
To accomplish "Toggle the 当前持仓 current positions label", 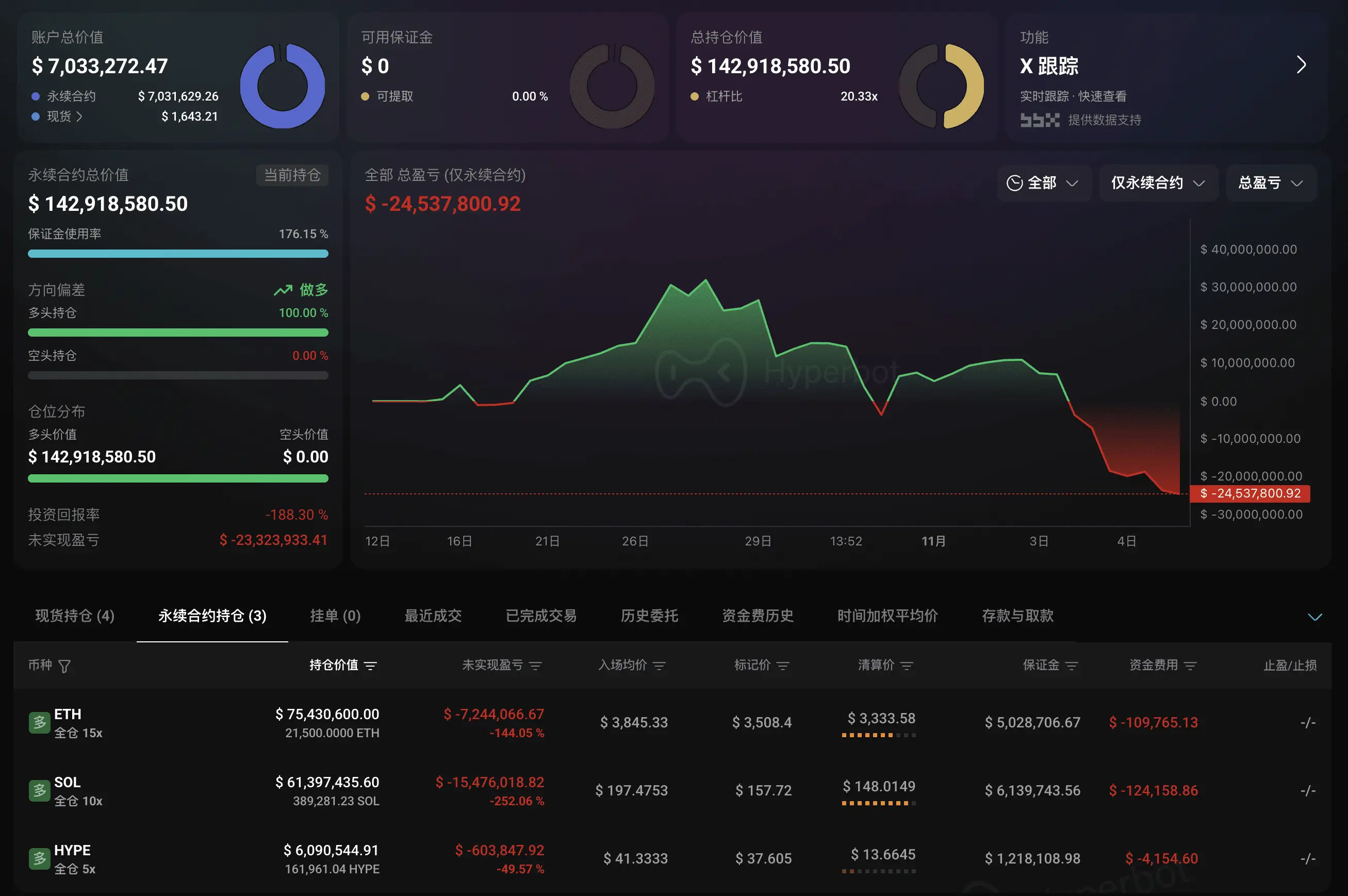I will tap(292, 175).
